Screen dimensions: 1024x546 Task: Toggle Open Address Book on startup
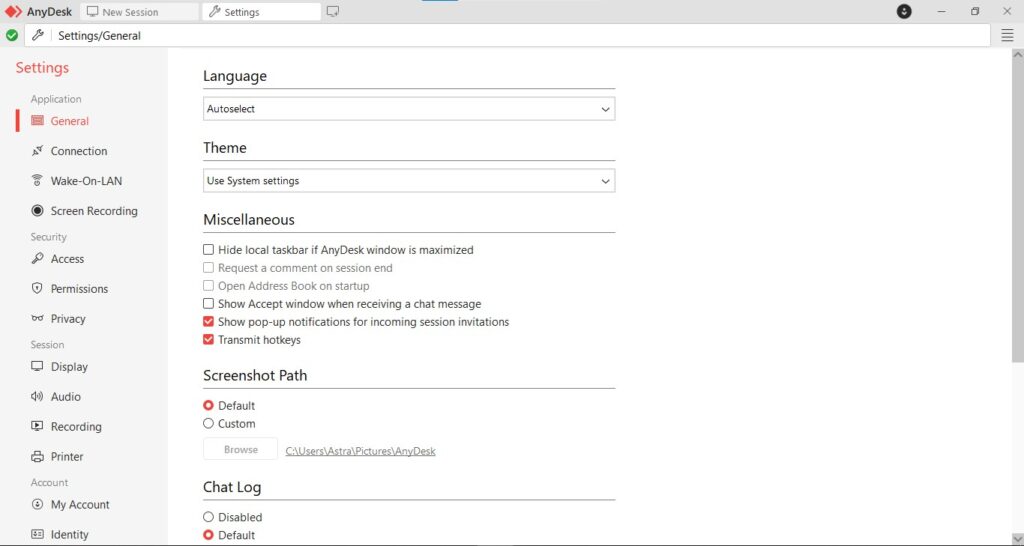click(208, 285)
